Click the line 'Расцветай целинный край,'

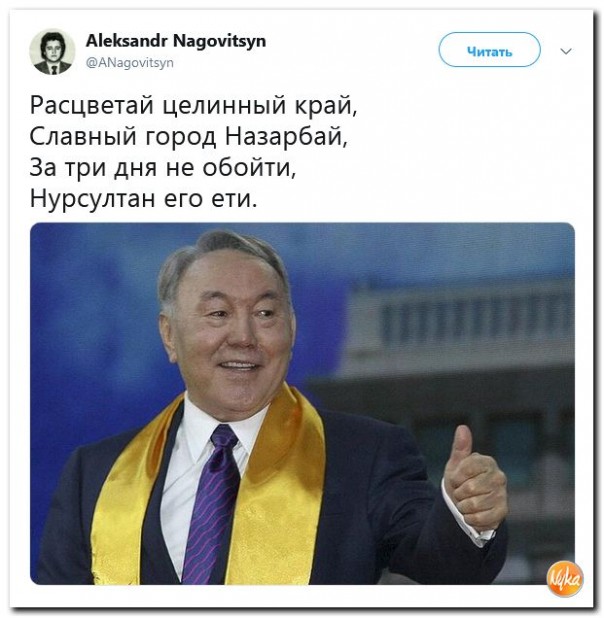pyautogui.click(x=194, y=105)
